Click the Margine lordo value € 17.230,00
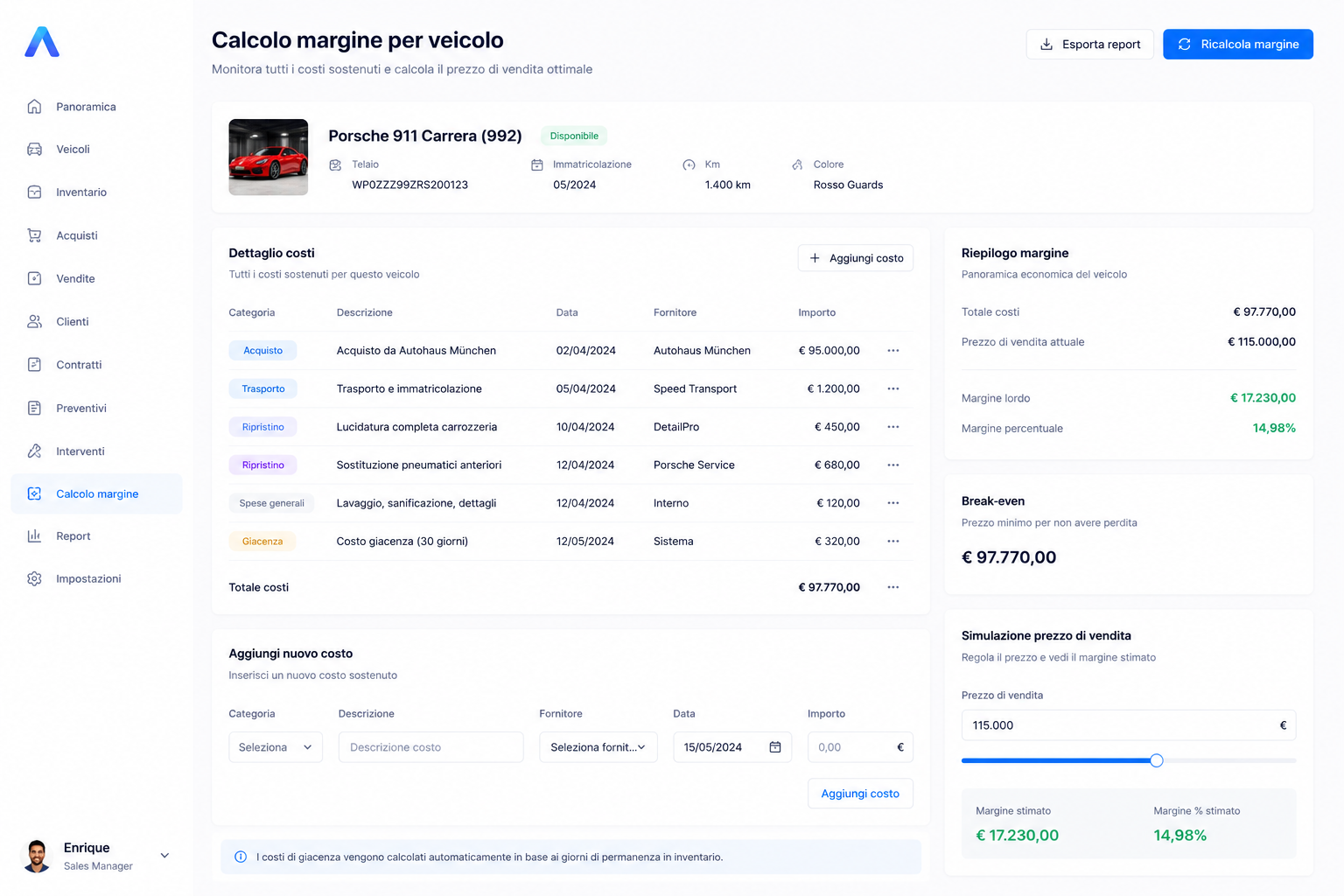This screenshot has height=896, width=1344. [x=1263, y=398]
